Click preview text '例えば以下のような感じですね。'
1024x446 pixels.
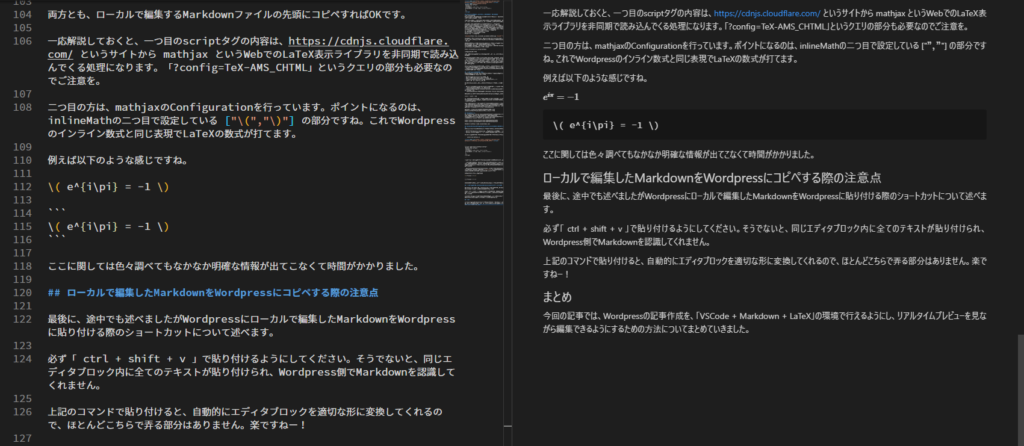click(595, 78)
